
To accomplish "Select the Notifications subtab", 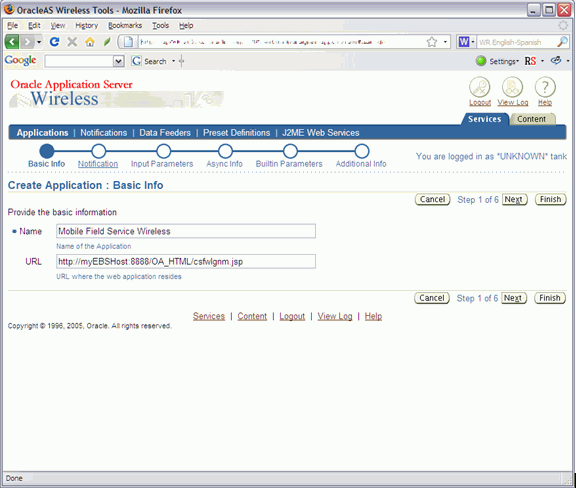I will tap(104, 133).
